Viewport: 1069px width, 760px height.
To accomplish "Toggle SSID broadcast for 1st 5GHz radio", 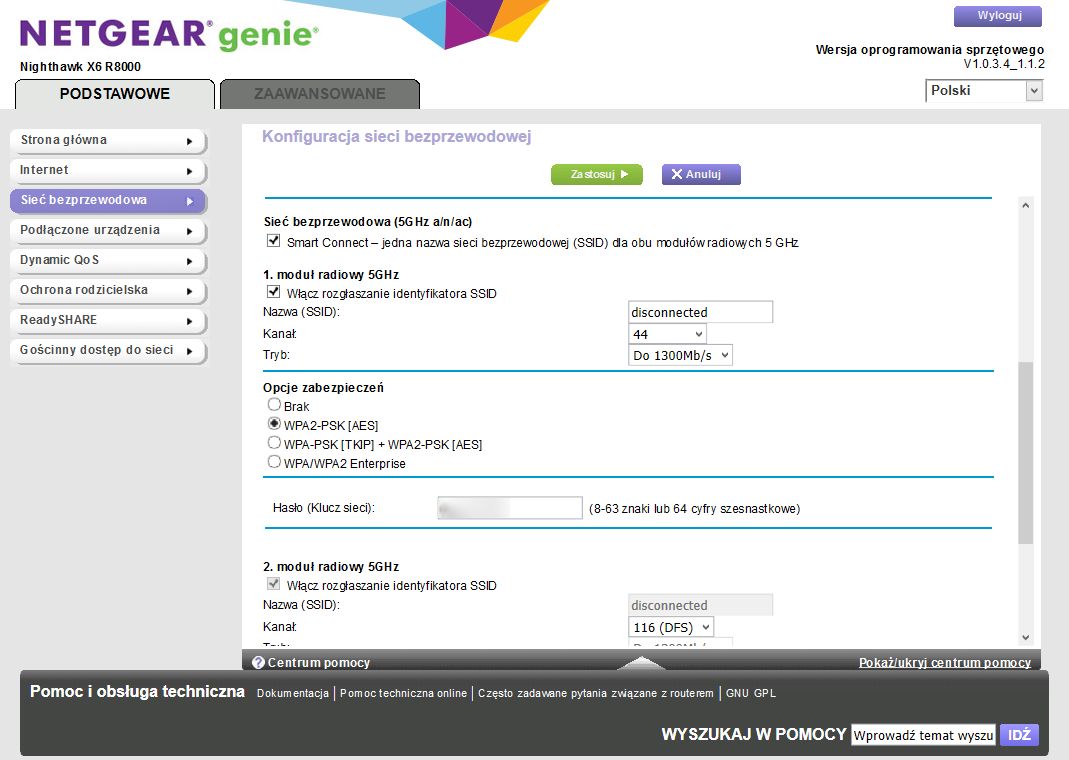I will click(x=273, y=292).
